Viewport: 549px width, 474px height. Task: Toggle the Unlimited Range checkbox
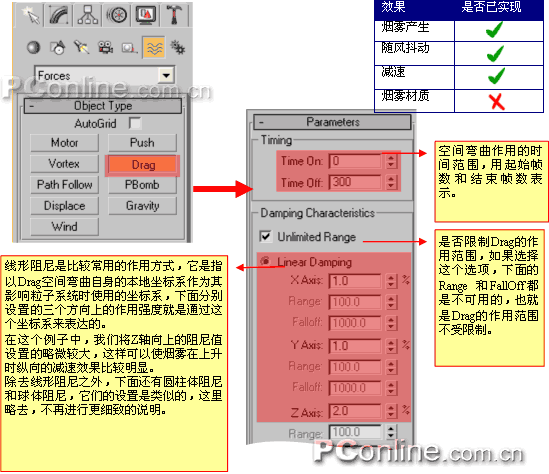[x=266, y=236]
